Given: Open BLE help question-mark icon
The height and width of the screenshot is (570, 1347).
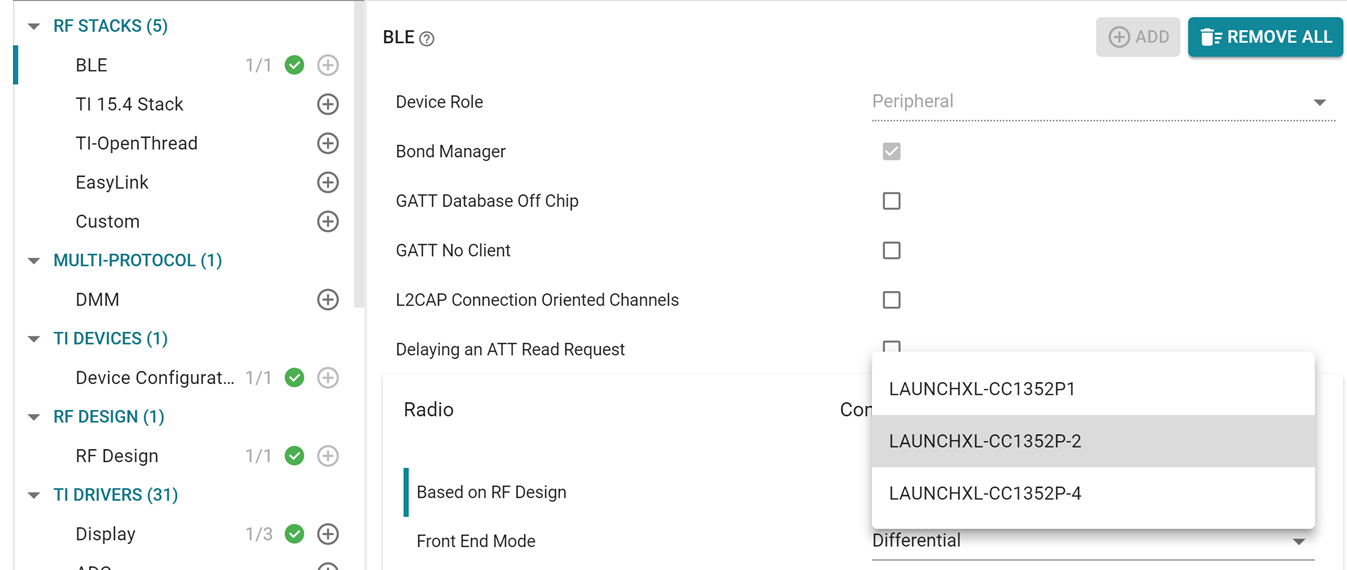Looking at the screenshot, I should tap(427, 39).
